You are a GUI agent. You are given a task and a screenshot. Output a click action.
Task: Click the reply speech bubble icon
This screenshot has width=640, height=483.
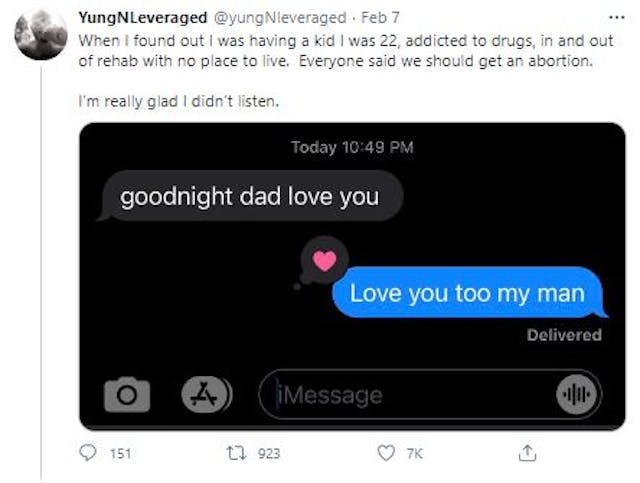88,454
